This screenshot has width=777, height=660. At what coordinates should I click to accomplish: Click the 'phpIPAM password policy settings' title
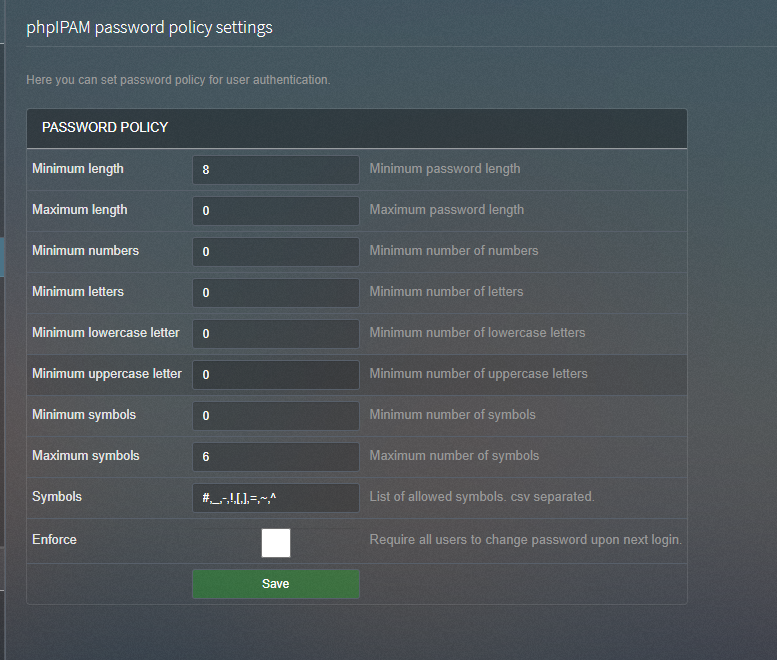point(149,27)
